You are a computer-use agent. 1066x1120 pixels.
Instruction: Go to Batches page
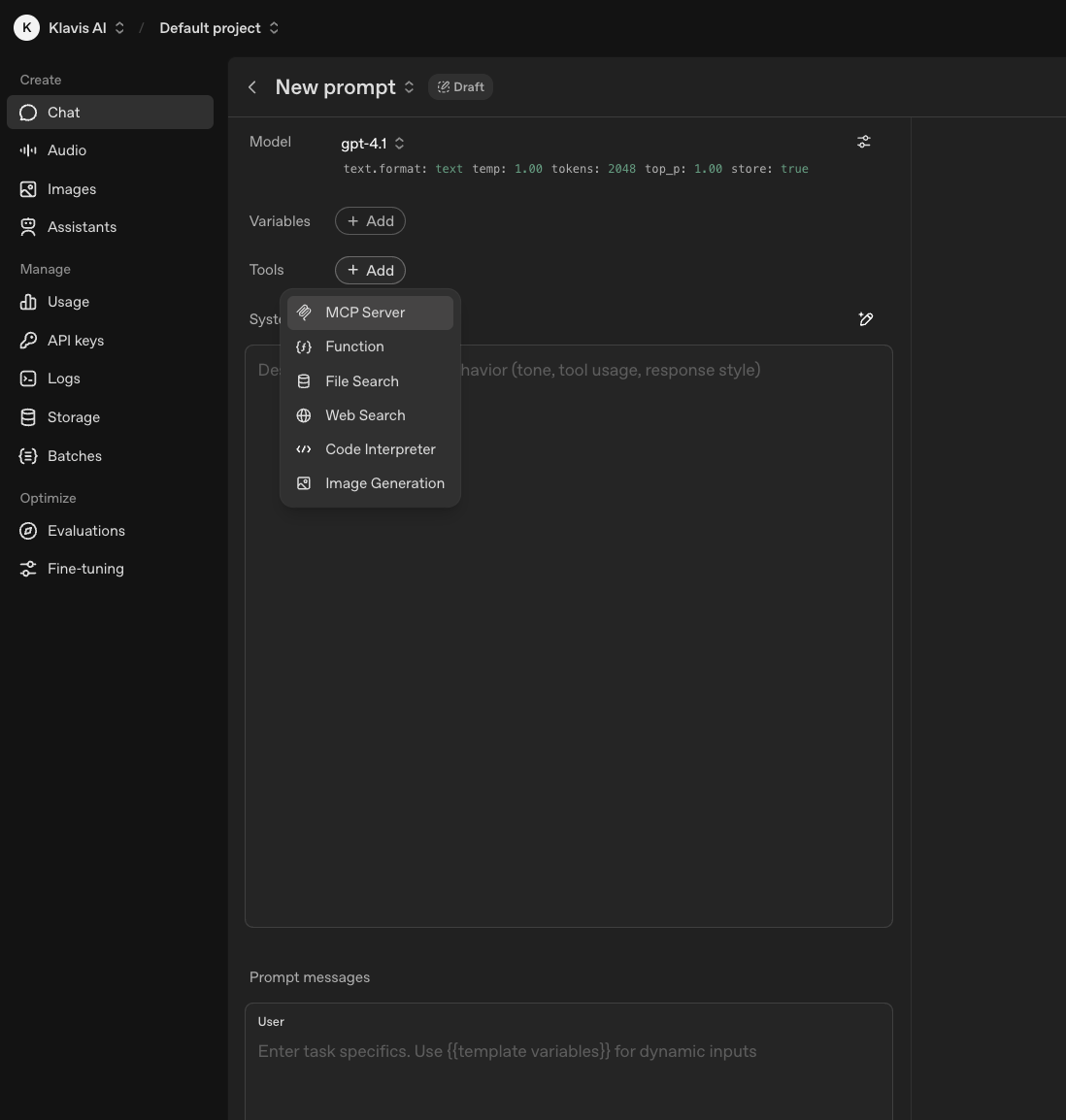[x=110, y=456]
